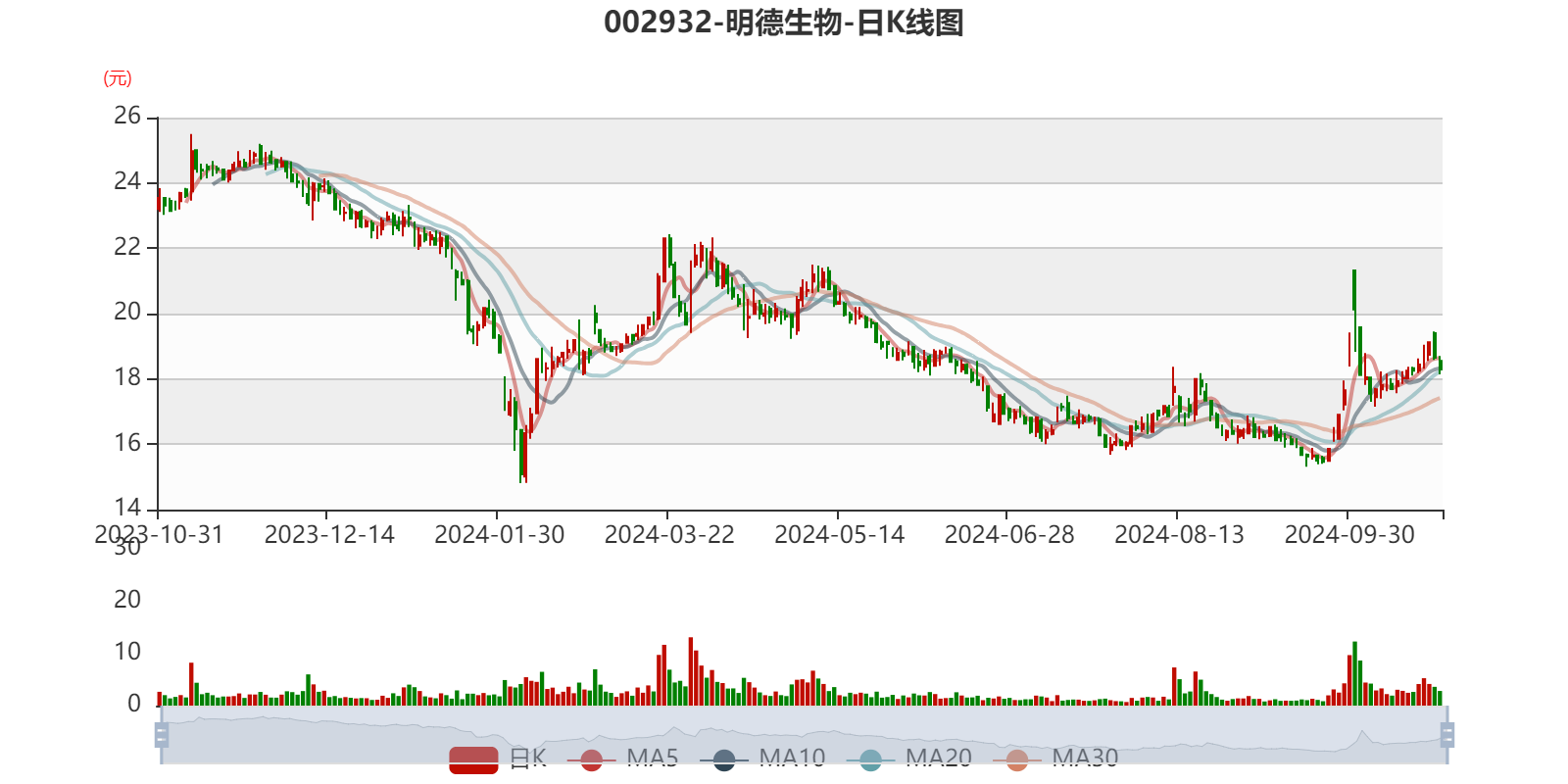Click the tallest red volume bar in March 2024
Screen dimensions: 1568x784
(691, 671)
